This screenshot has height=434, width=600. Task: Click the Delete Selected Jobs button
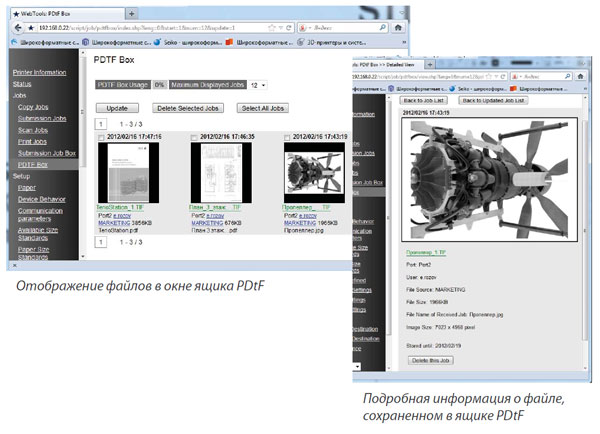point(189,107)
